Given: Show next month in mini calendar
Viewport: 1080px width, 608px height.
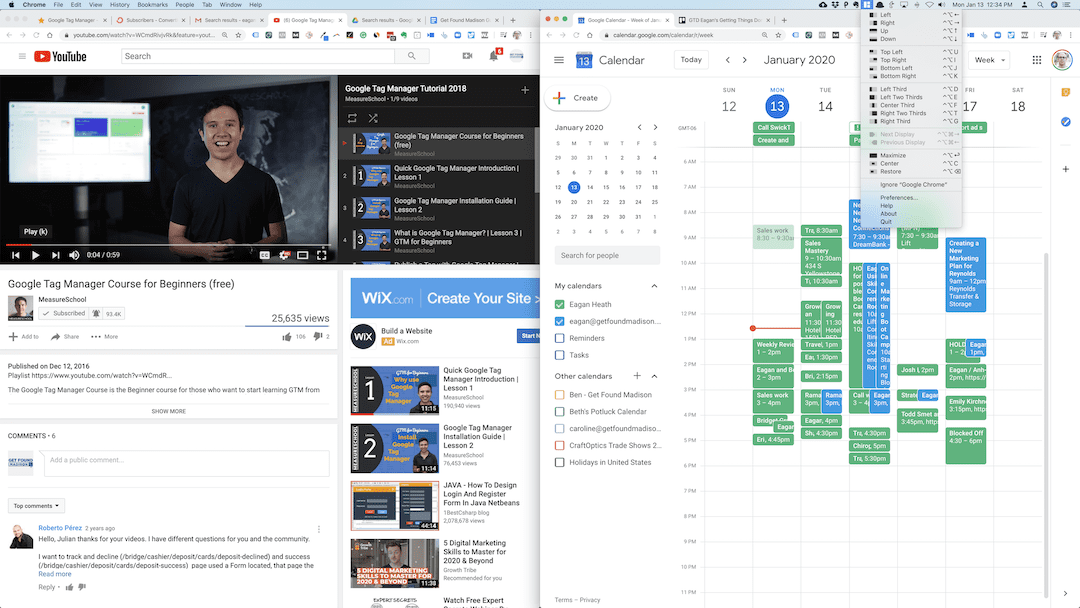Looking at the screenshot, I should coord(655,127).
